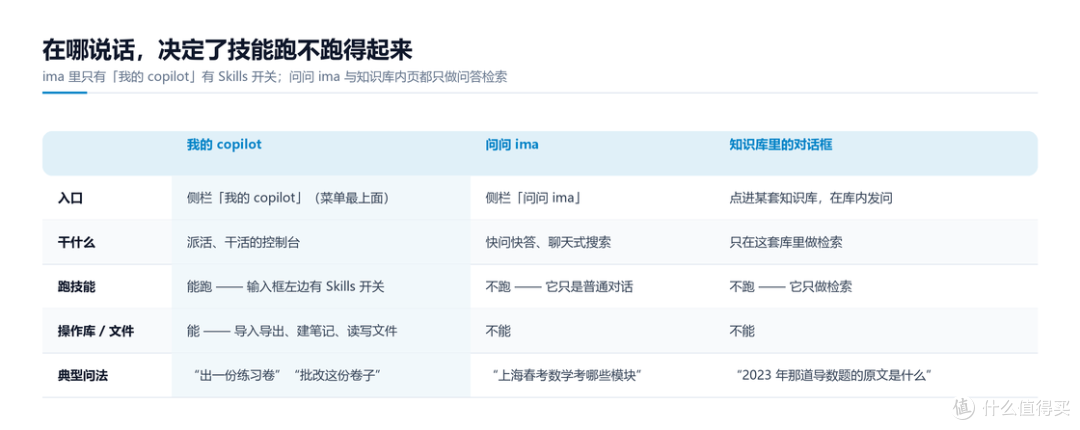Click the 跑技能 row label

coord(76,287)
